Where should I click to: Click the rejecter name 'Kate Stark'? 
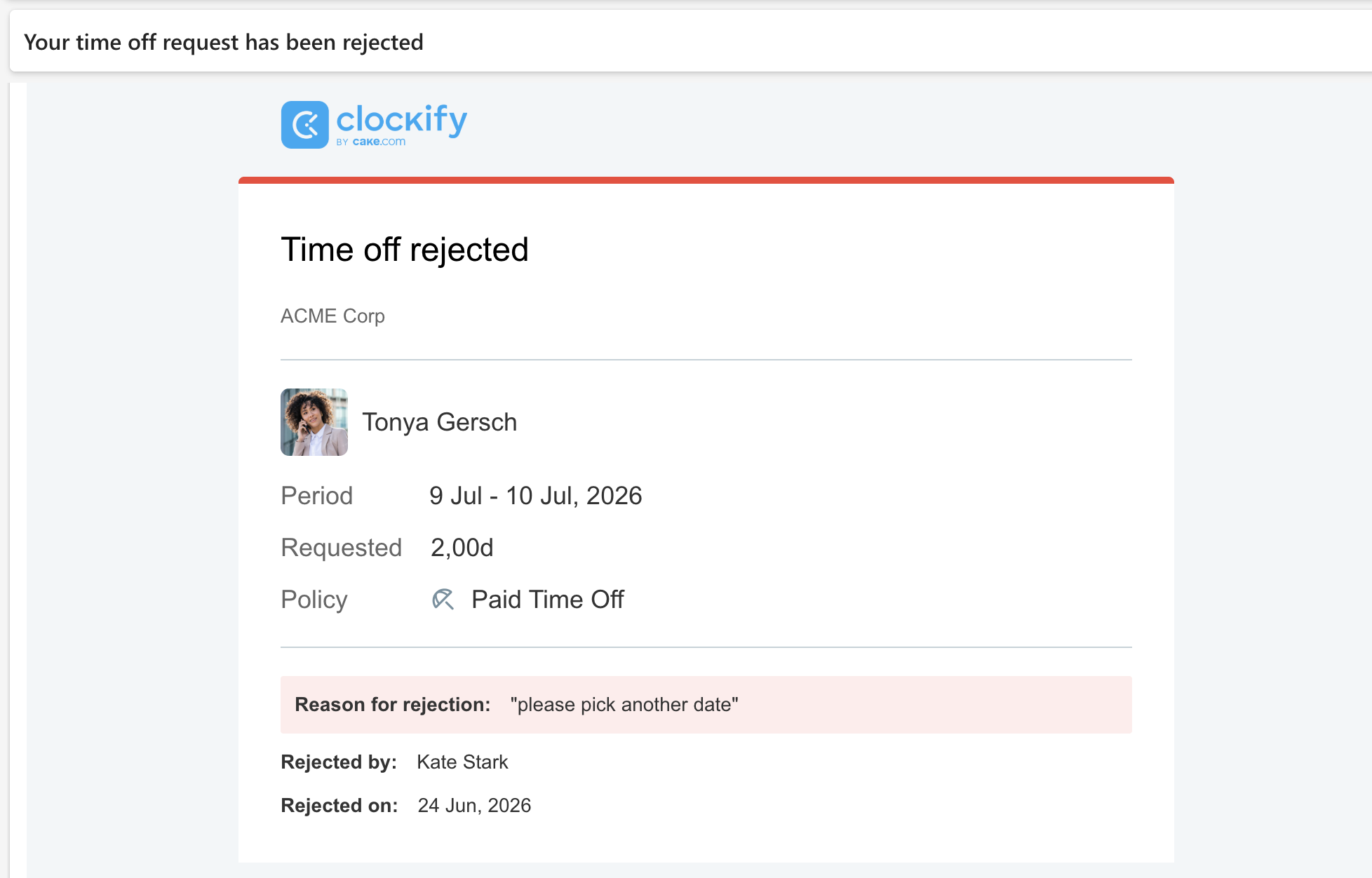coord(462,762)
